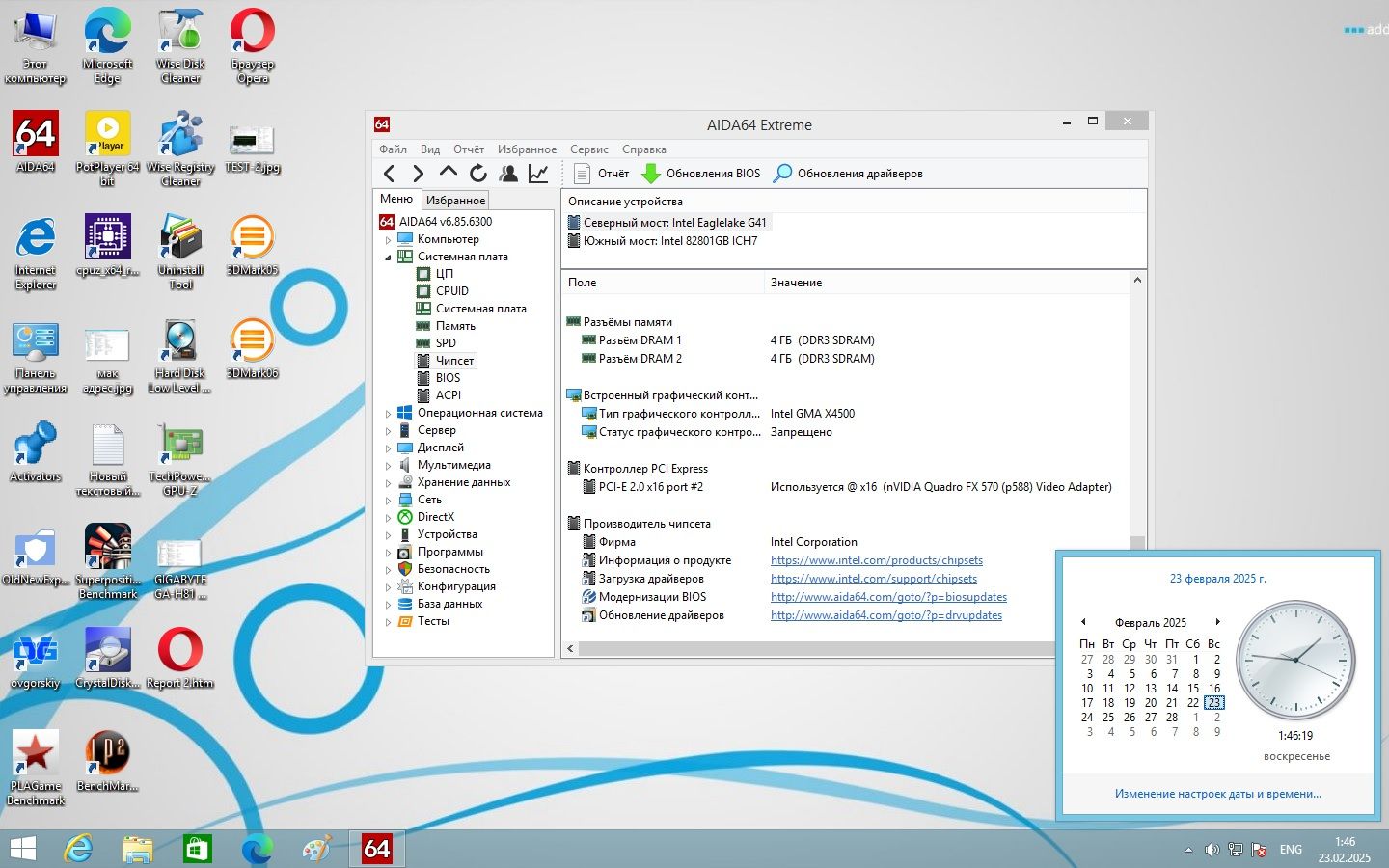Click the driver updates magnifier icon
Screen dimensions: 1389x868
click(783, 174)
